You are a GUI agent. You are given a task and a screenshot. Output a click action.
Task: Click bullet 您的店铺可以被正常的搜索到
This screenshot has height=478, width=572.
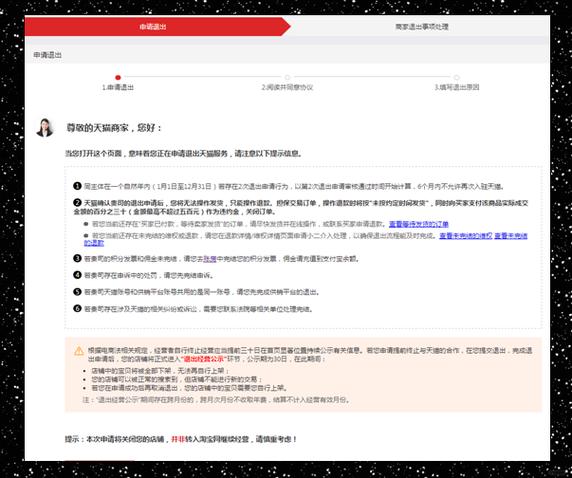[177, 379]
